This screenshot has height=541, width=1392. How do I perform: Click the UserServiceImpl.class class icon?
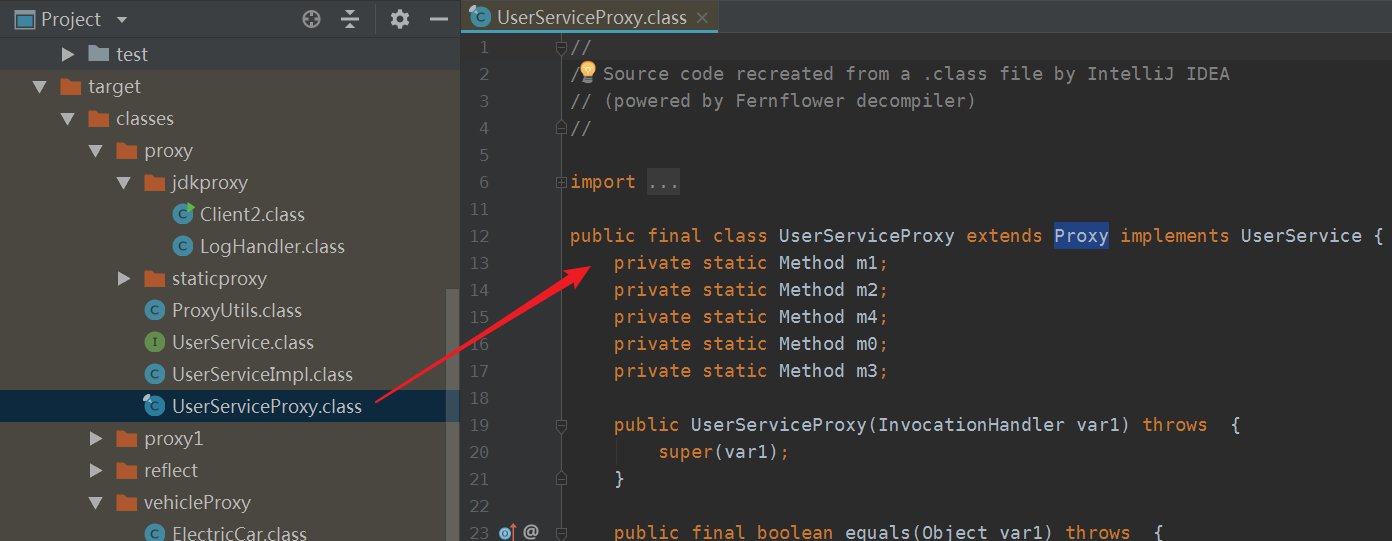(155, 374)
